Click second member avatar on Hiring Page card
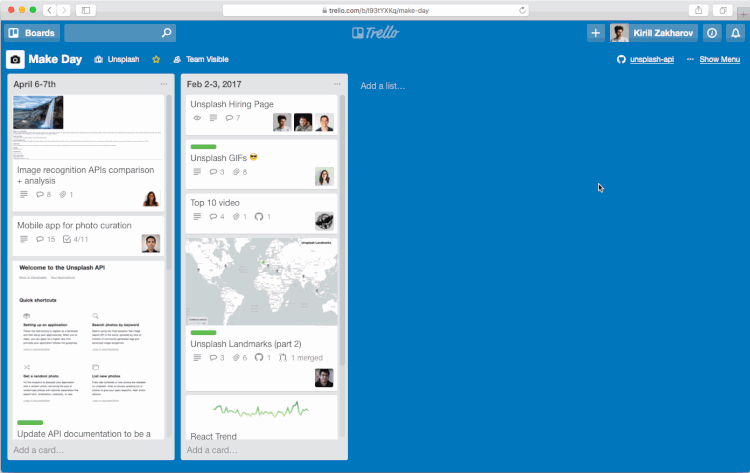 [303, 122]
